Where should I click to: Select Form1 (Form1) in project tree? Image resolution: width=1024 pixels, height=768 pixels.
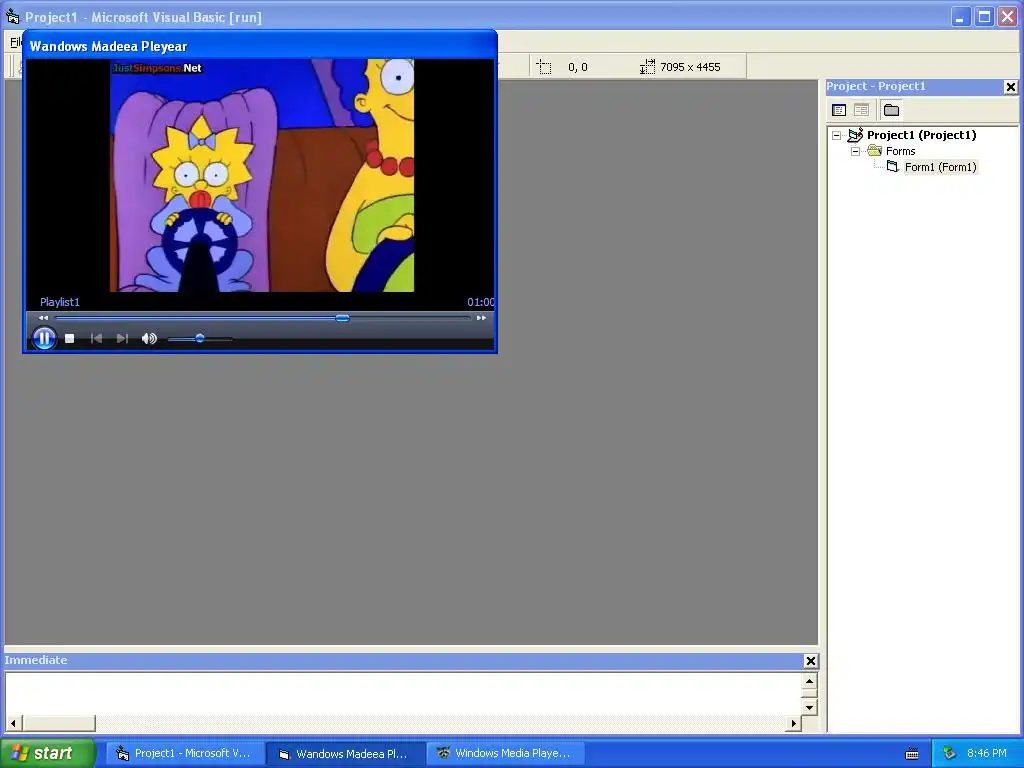940,167
